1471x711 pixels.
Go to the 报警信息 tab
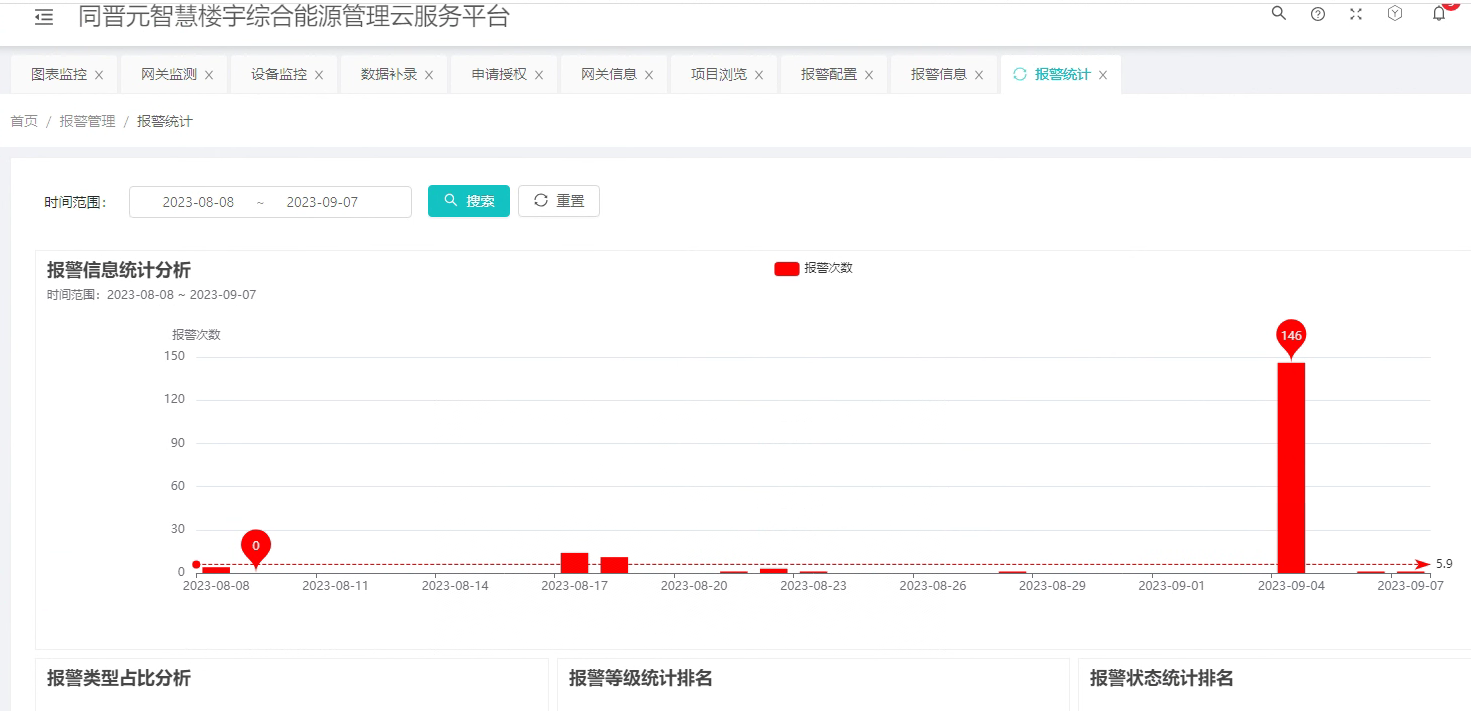click(x=939, y=74)
